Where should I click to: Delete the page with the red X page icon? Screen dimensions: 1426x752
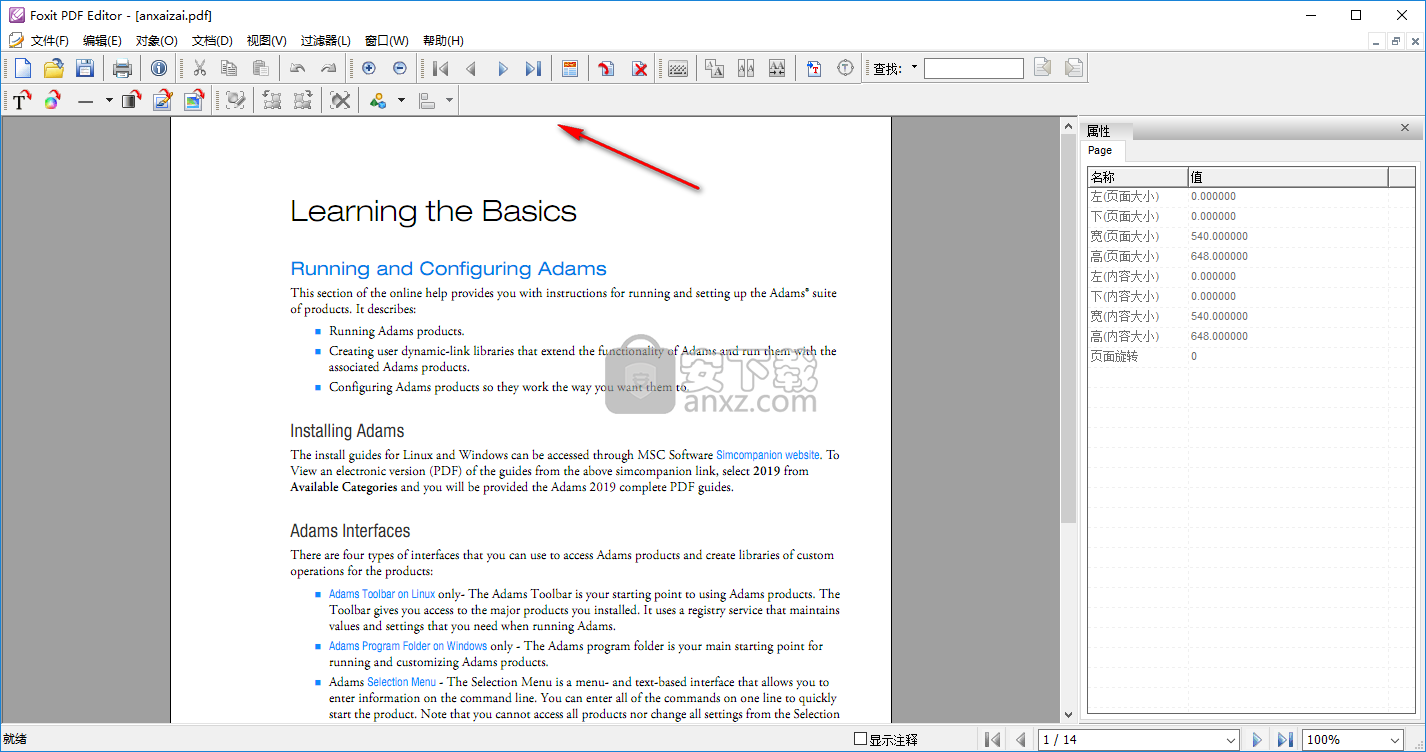point(640,68)
